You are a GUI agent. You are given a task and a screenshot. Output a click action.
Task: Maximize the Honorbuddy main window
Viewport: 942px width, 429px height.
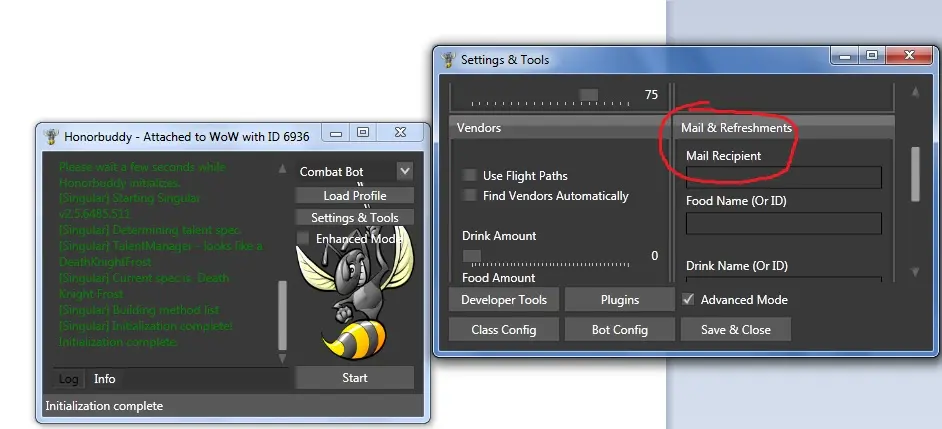click(363, 133)
